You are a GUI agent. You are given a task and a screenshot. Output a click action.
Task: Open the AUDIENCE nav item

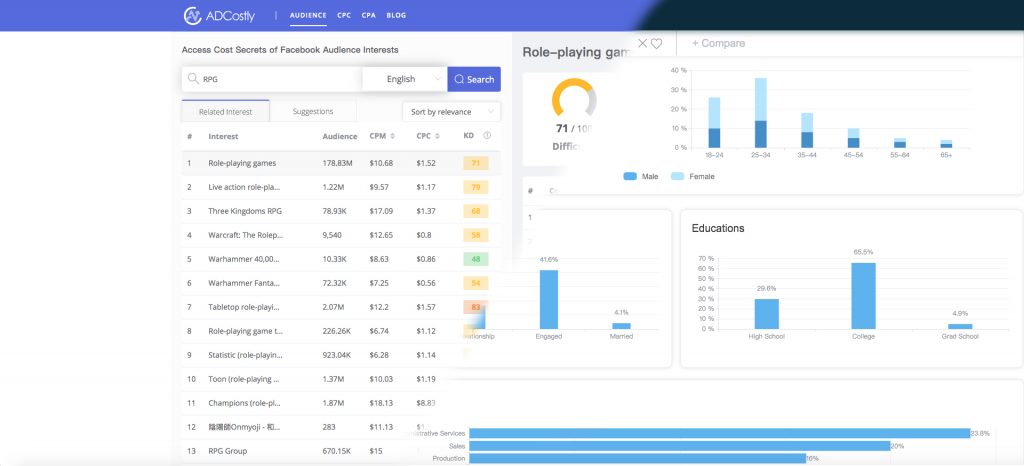pyautogui.click(x=308, y=15)
